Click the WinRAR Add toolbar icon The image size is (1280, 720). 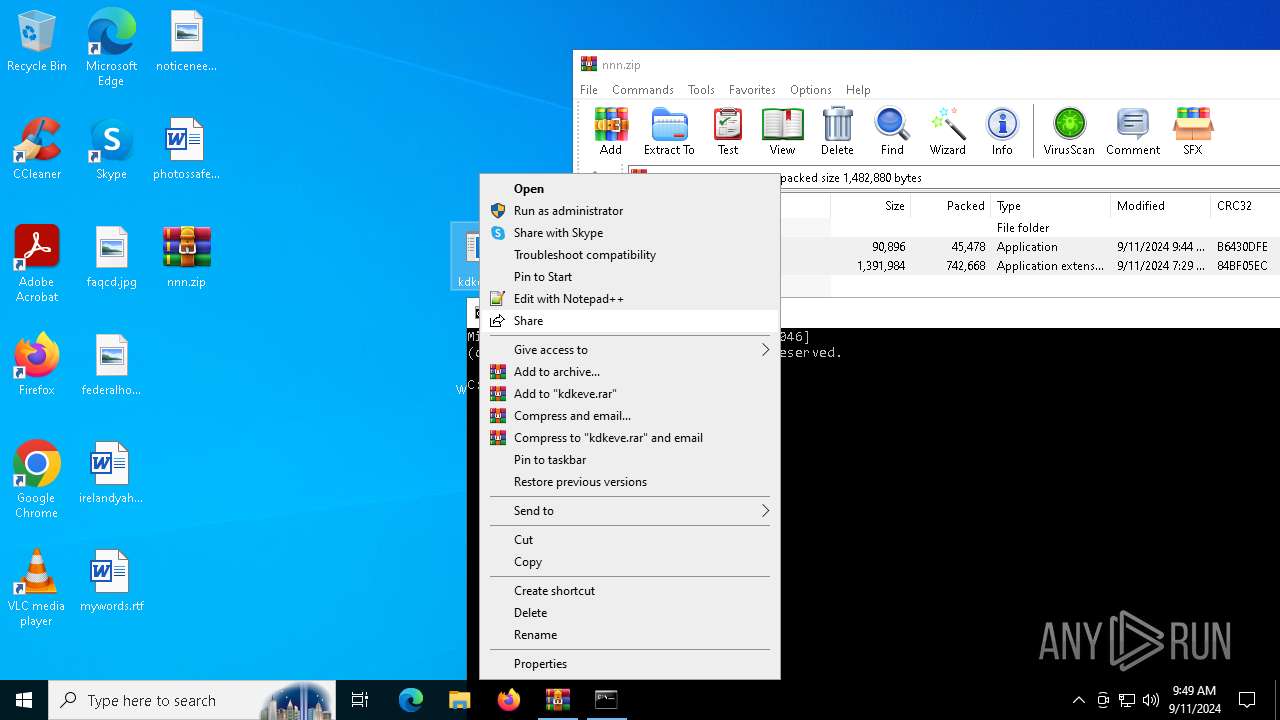[x=611, y=131]
